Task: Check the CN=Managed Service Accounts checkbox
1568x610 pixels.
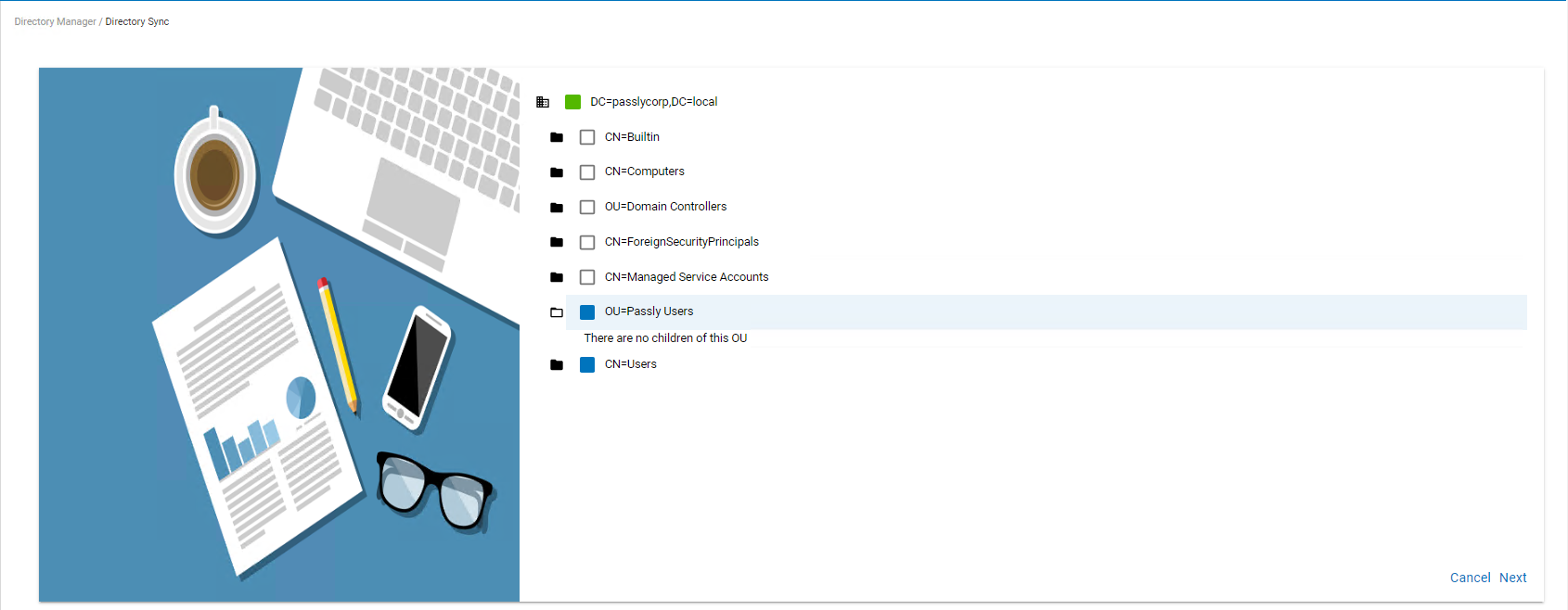Action: (x=587, y=277)
